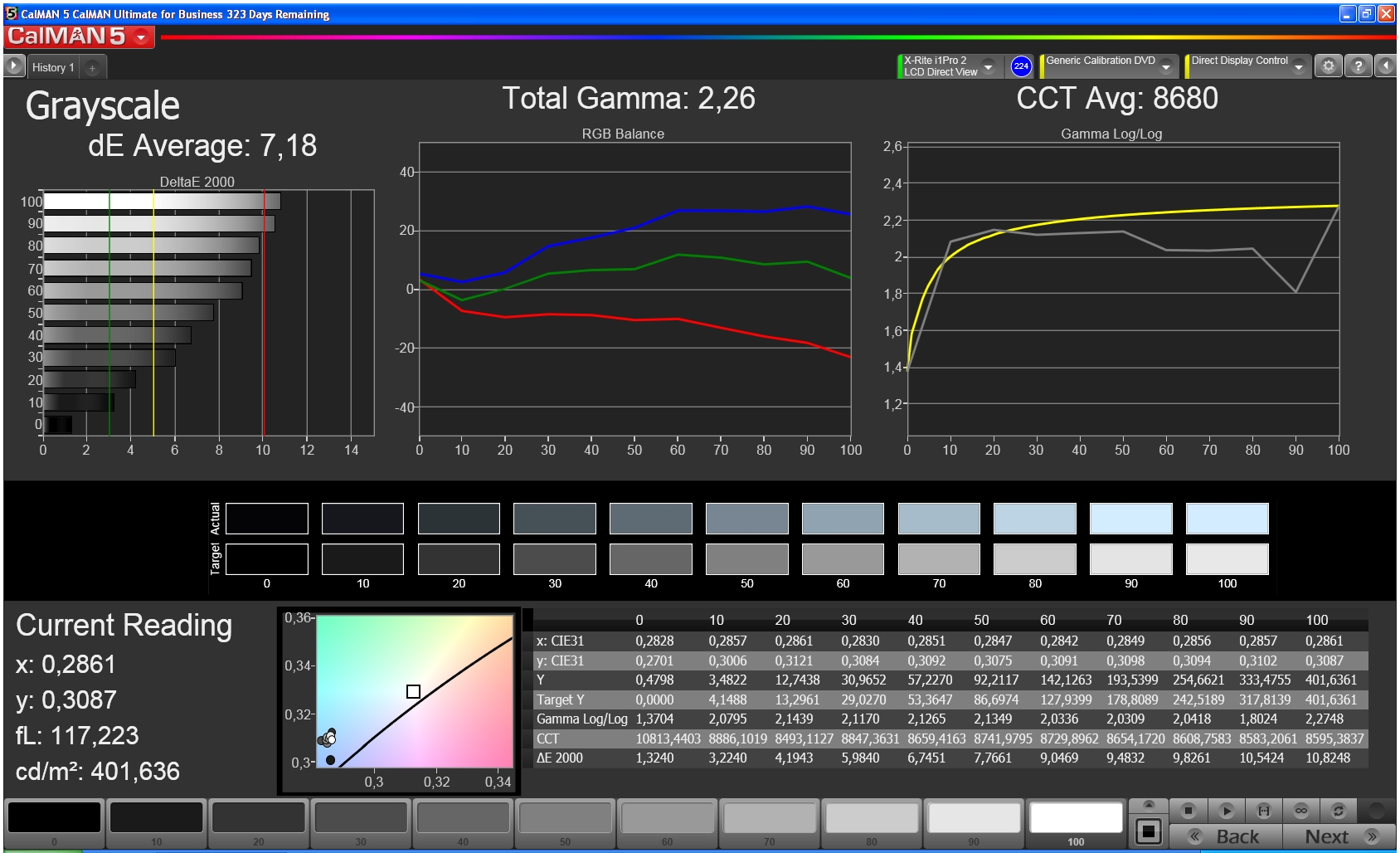Click the read single level bracket icon
The image size is (1400, 853).
click(1263, 810)
